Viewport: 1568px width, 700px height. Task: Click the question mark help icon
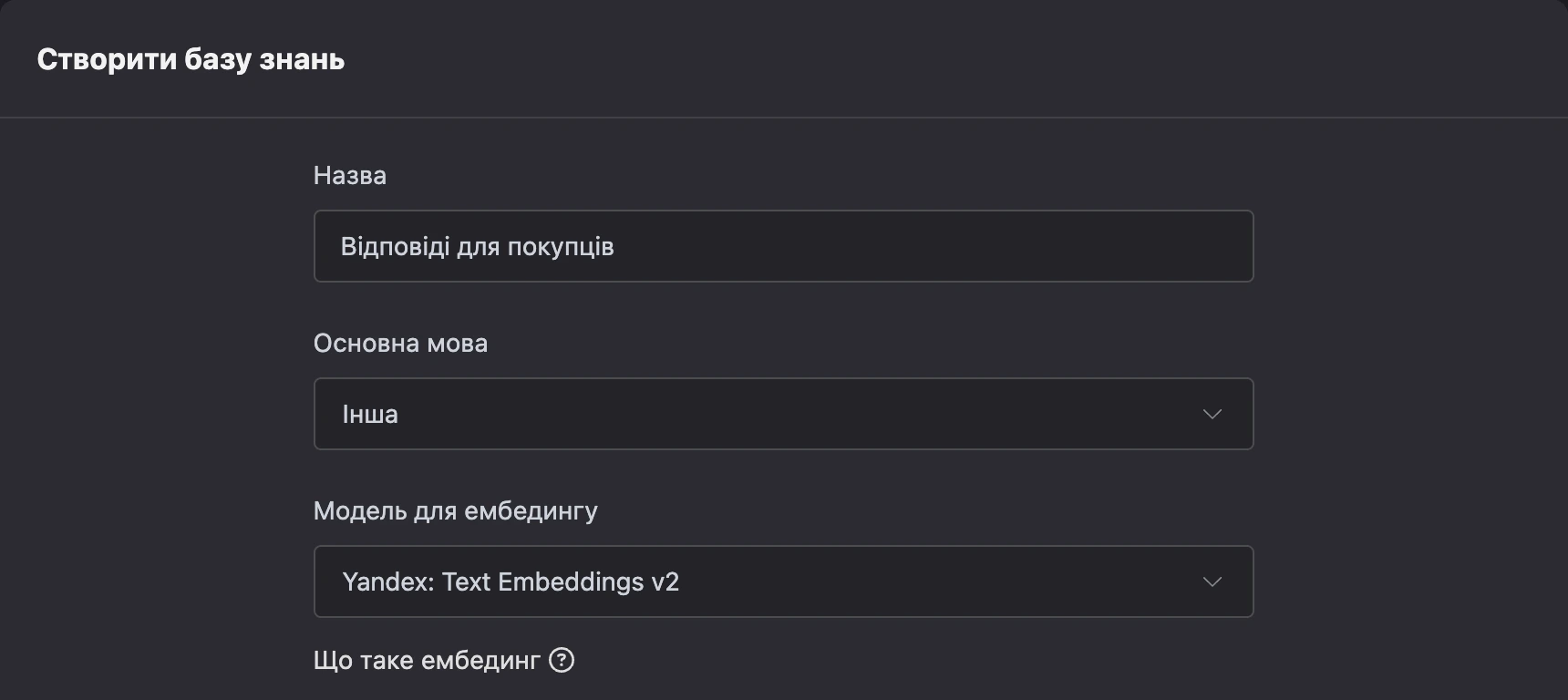(x=562, y=660)
